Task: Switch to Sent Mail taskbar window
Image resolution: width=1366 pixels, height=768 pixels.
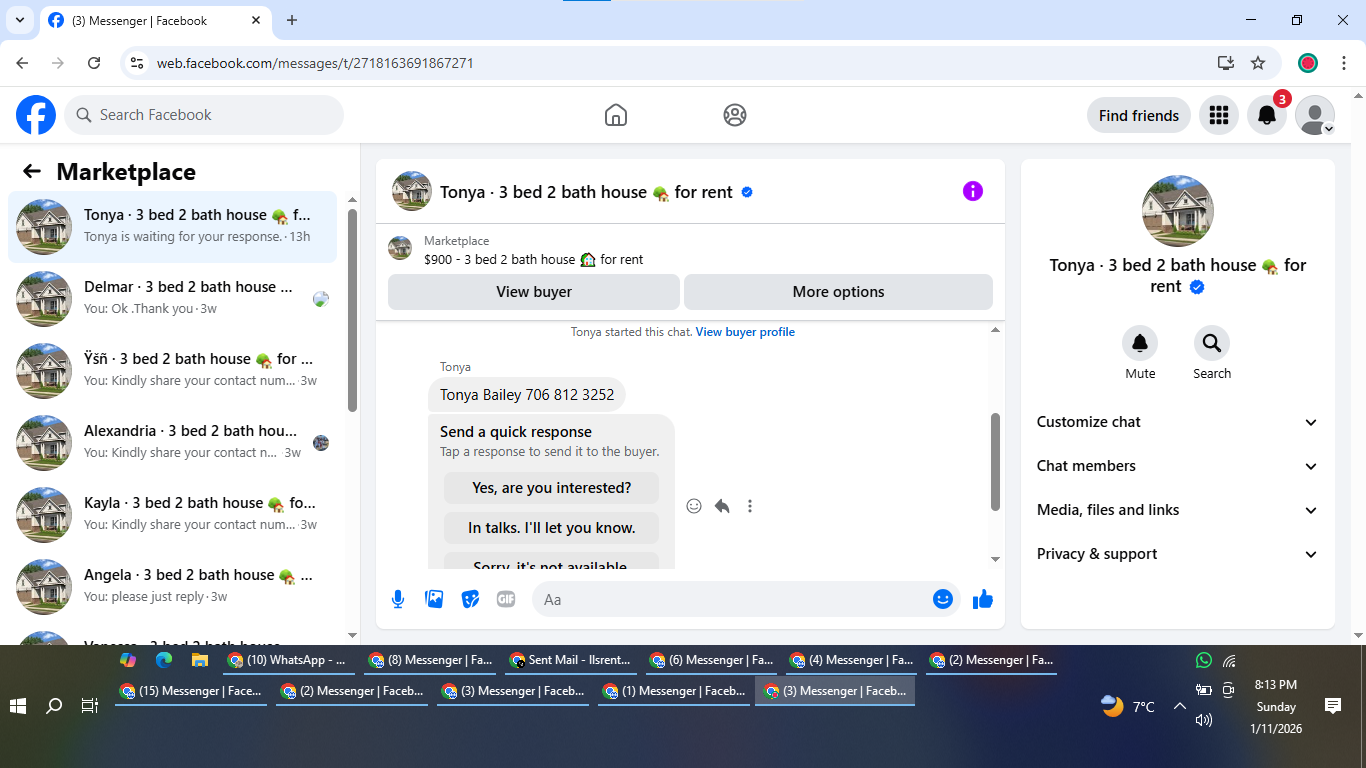Action: (571, 660)
